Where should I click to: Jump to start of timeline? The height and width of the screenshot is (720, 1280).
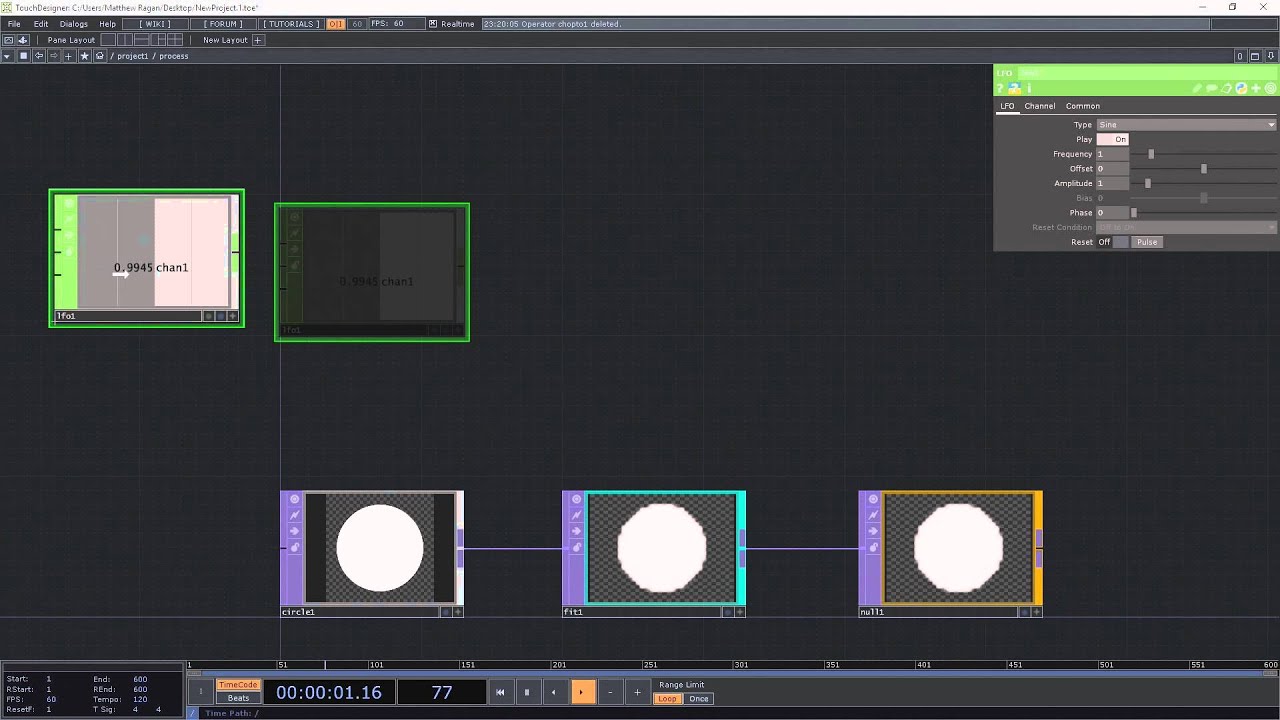(500, 692)
